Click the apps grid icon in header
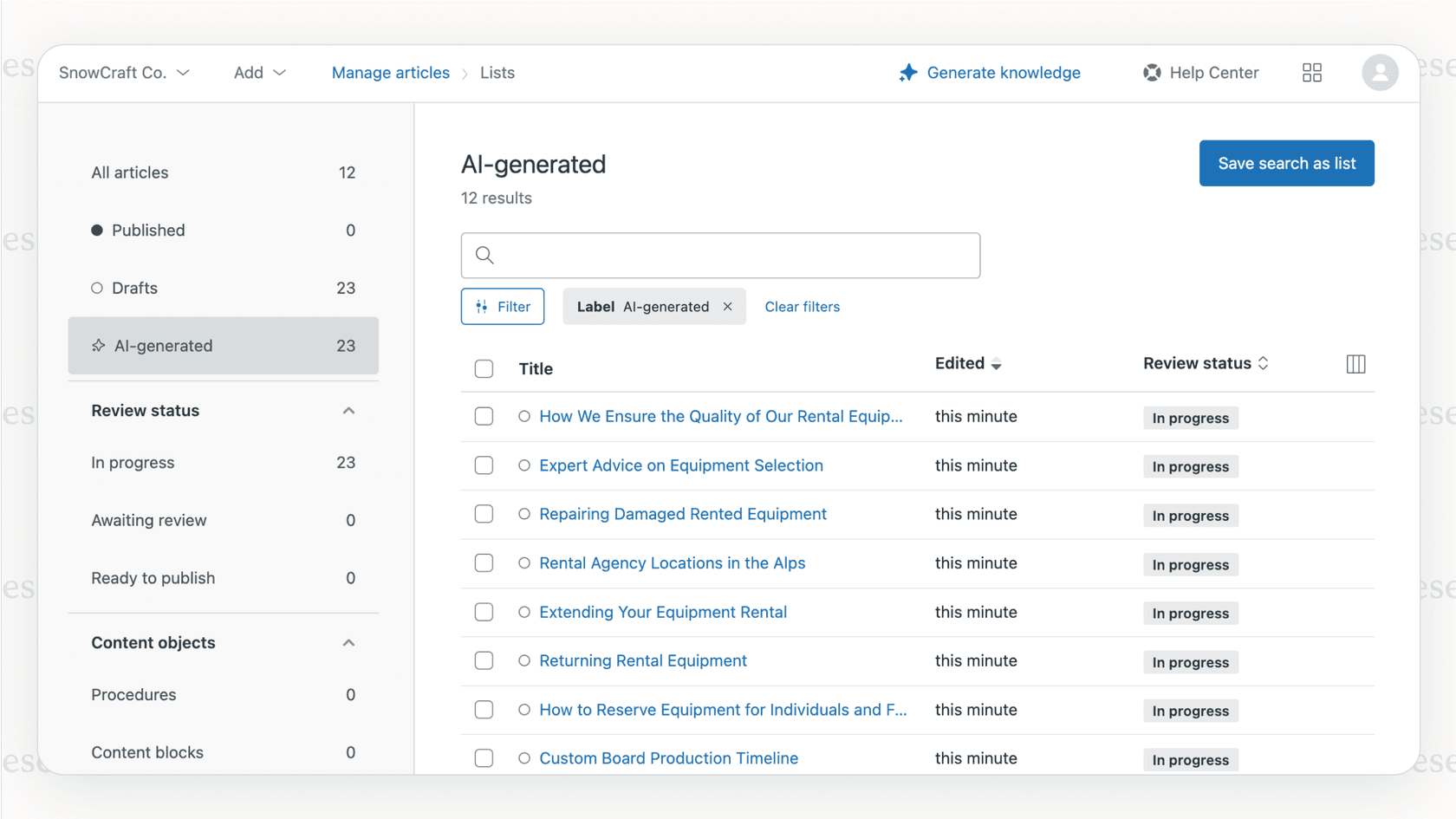 coord(1311,73)
